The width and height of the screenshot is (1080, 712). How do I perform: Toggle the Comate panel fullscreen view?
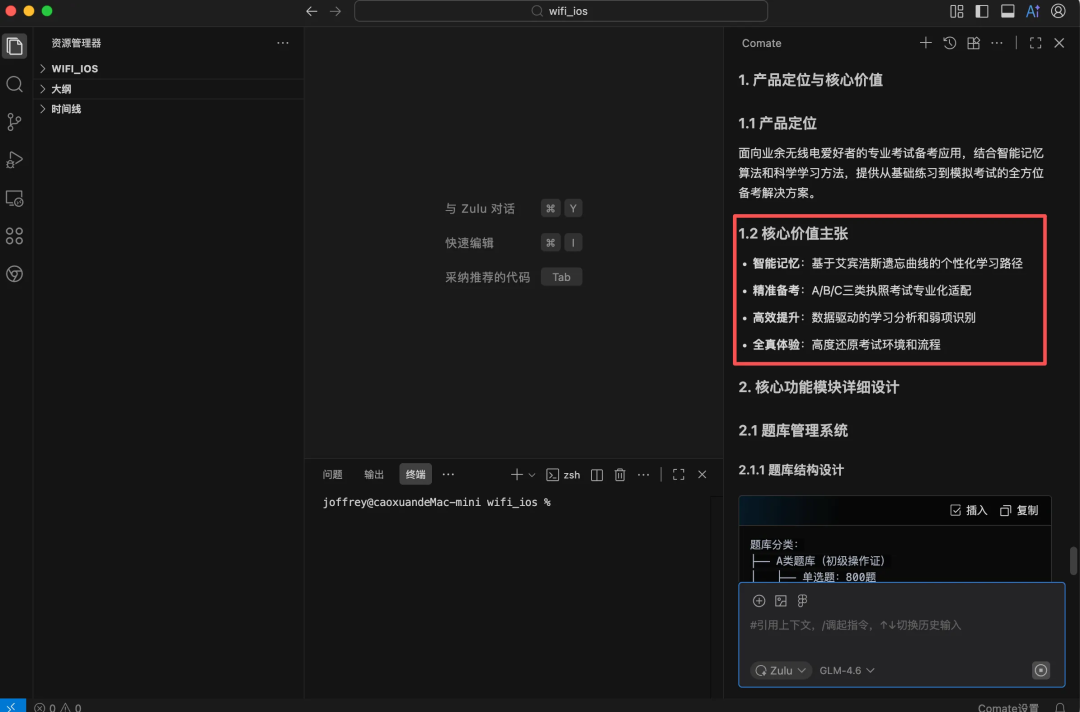(1035, 43)
